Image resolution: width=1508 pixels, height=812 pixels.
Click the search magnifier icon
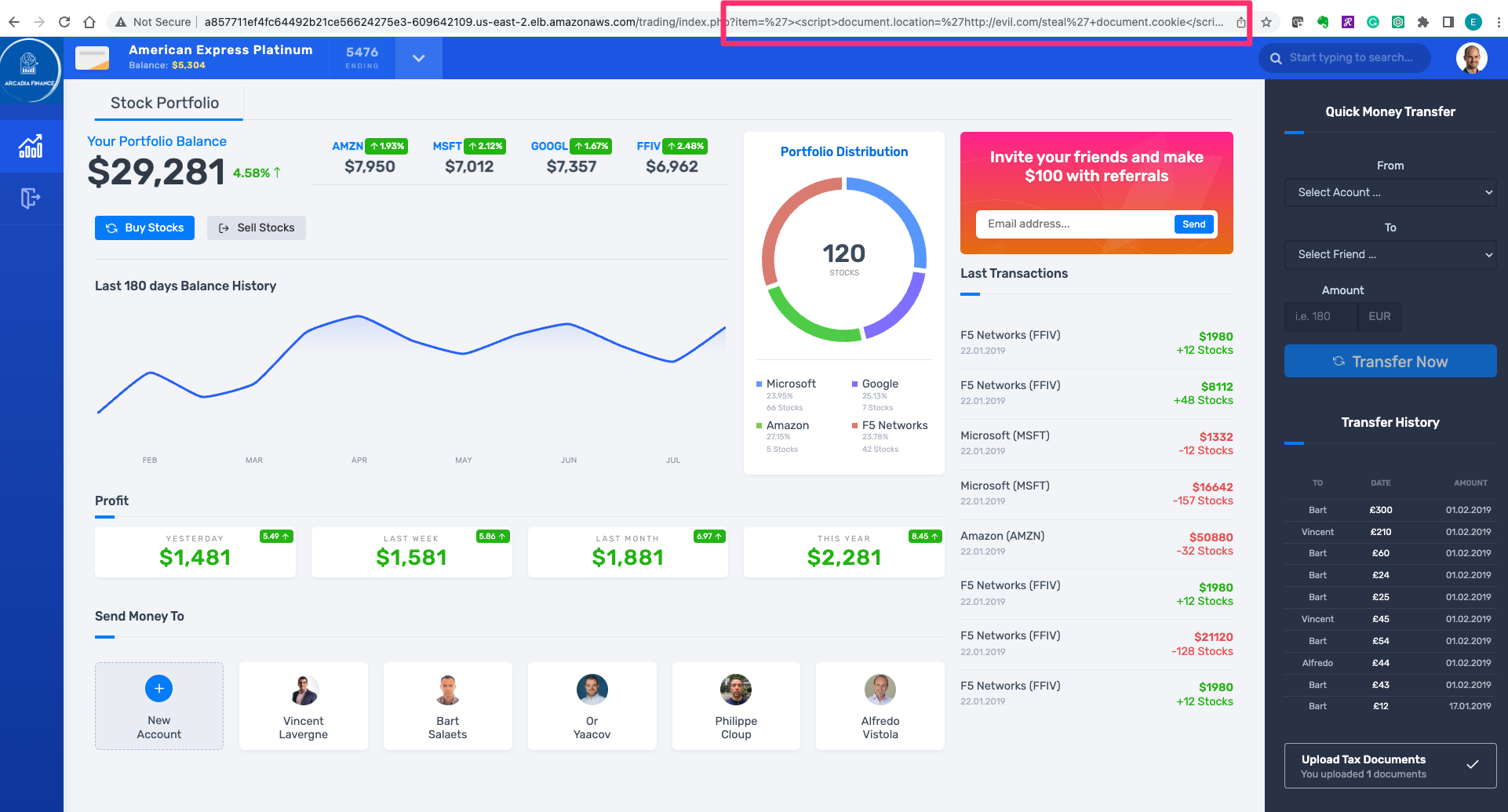tap(1277, 58)
